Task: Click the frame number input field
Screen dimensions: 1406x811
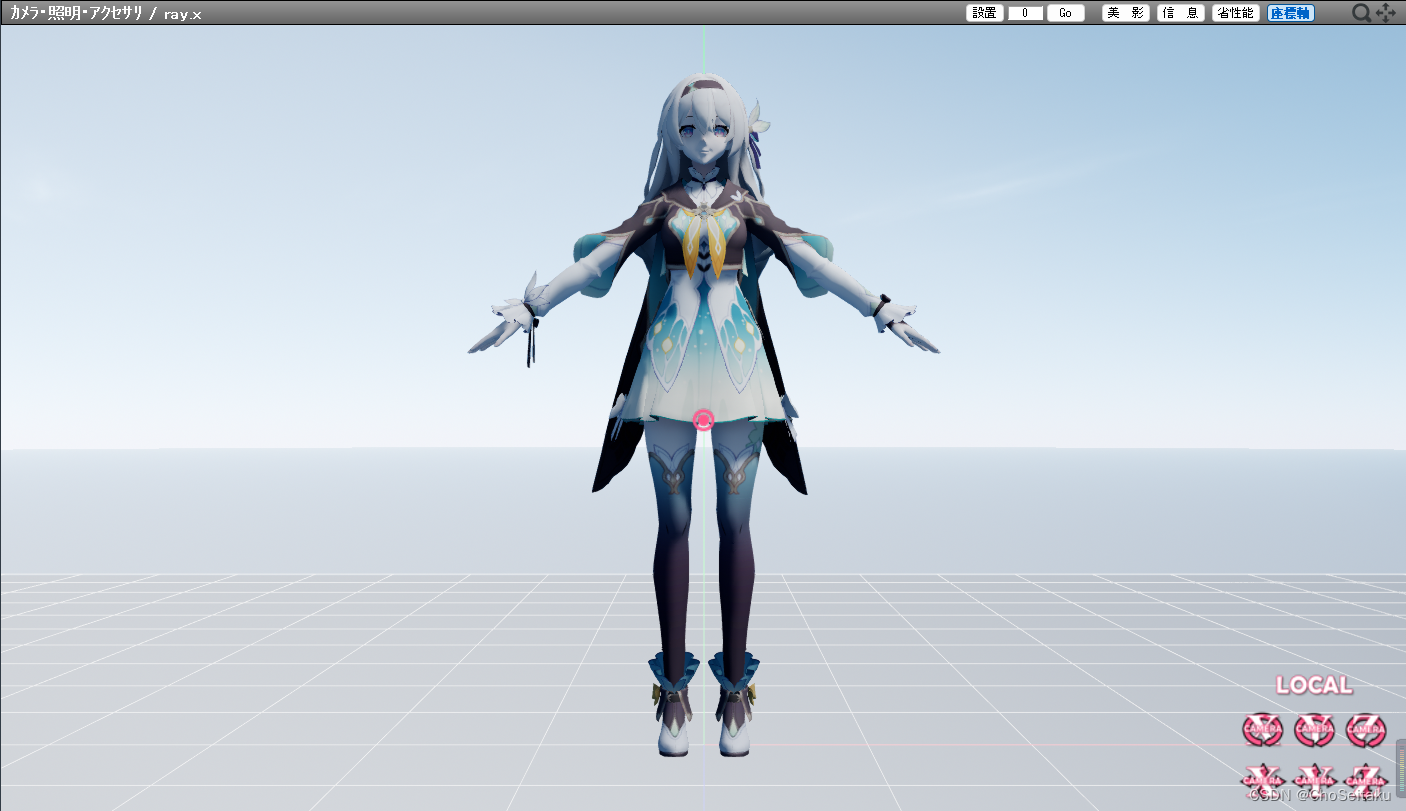Action: (1025, 13)
